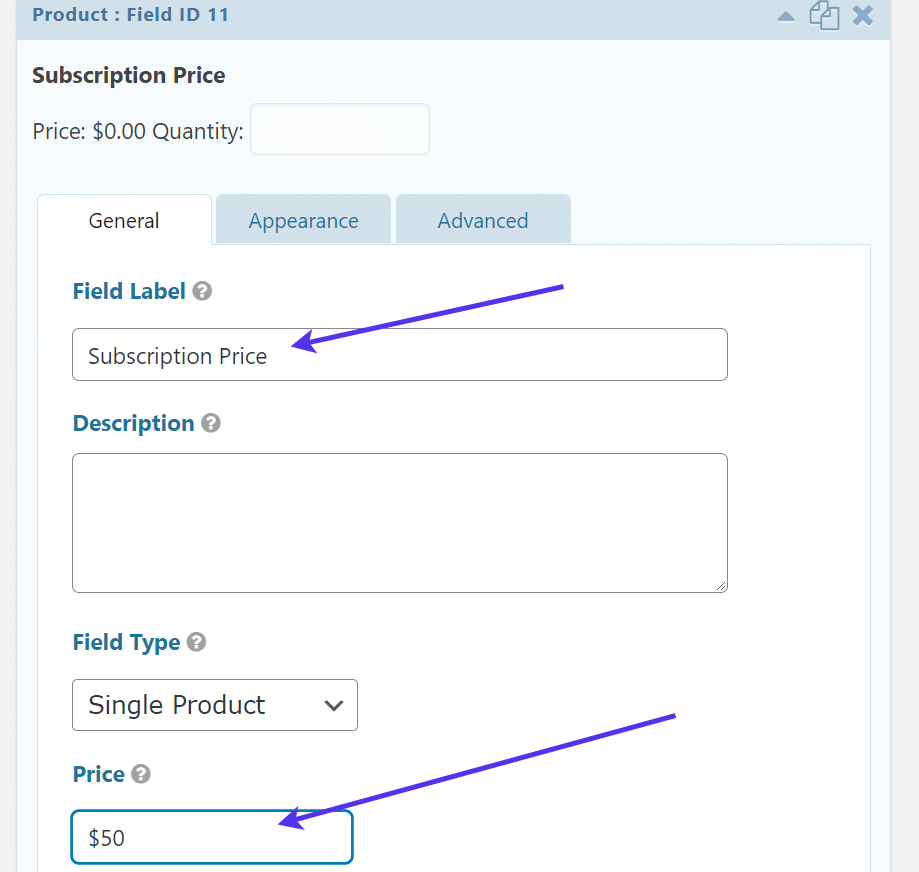The width and height of the screenshot is (919, 872).
Task: Click the Subscription Price preview heading
Action: click(x=128, y=75)
